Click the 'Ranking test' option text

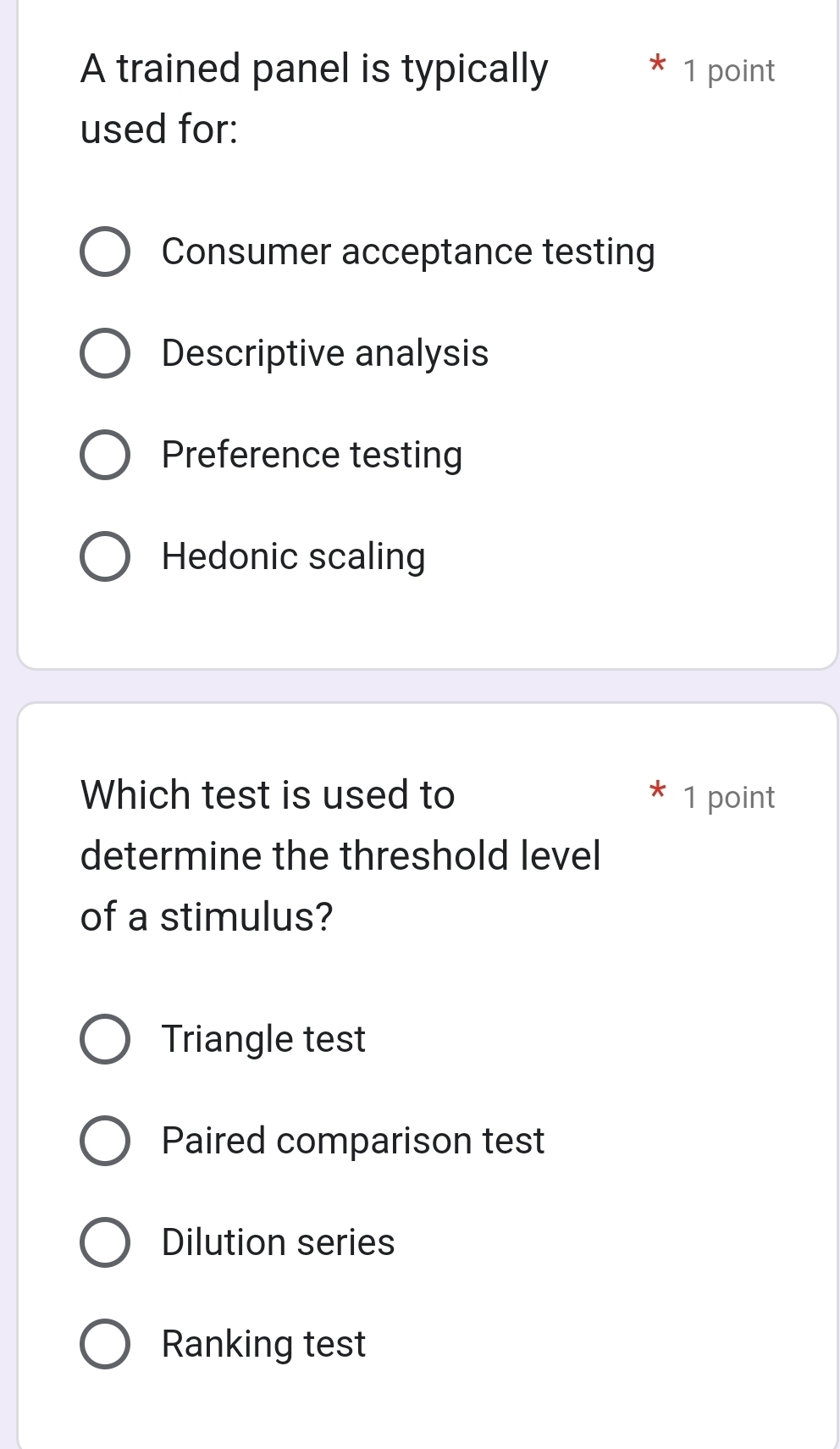click(x=263, y=1344)
